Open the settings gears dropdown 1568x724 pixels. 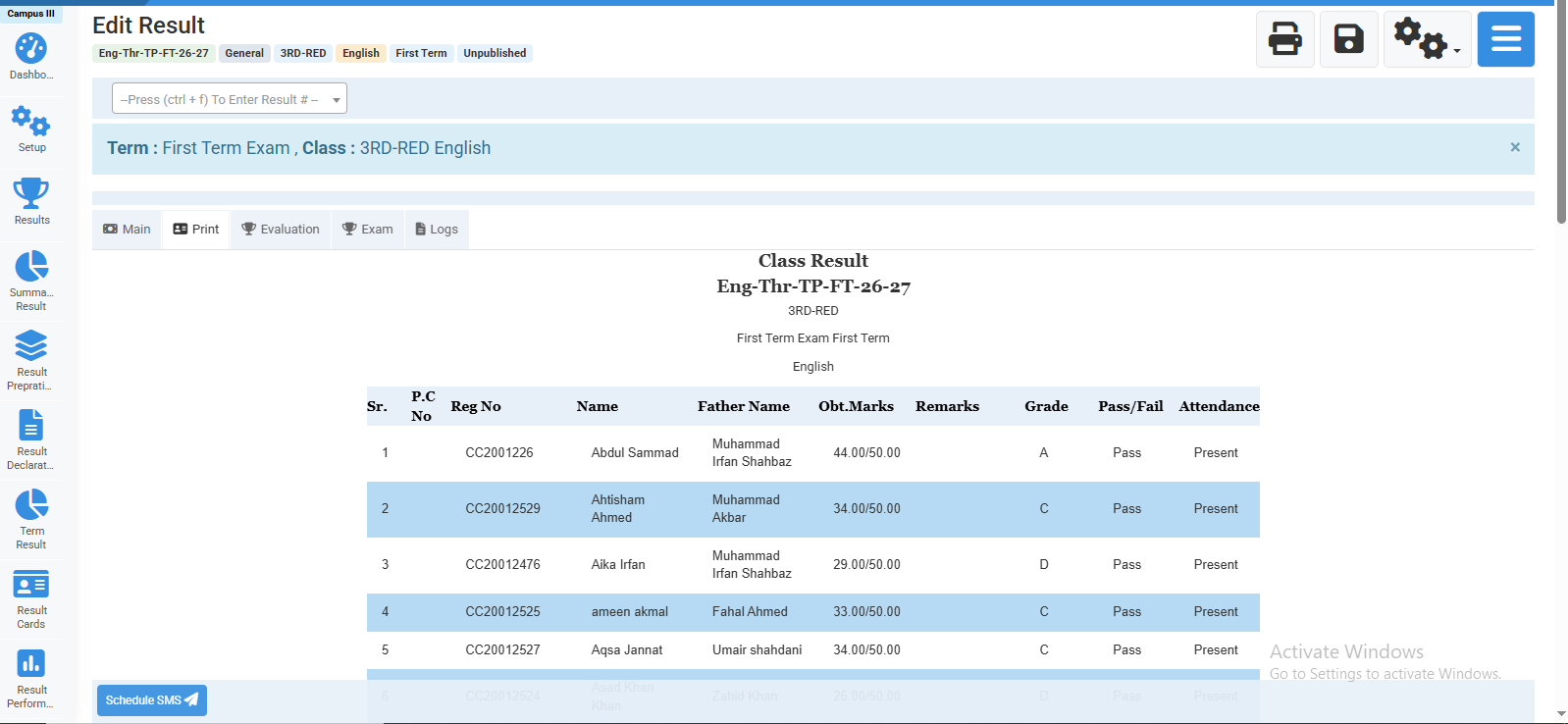1428,39
